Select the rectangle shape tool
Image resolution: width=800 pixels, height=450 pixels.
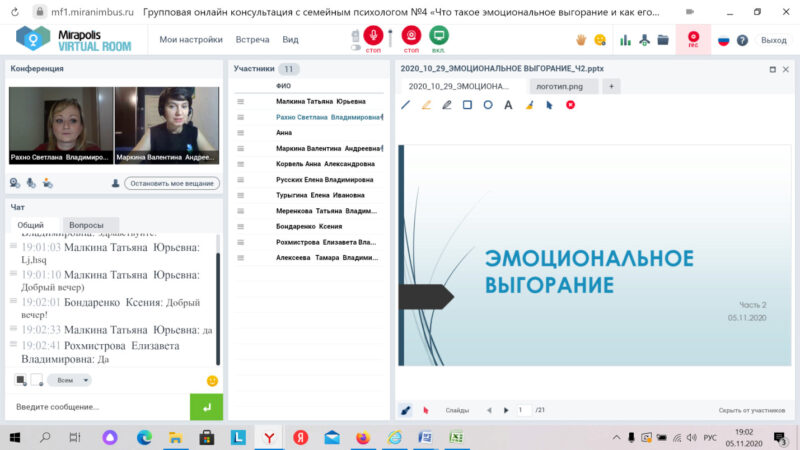coord(467,105)
